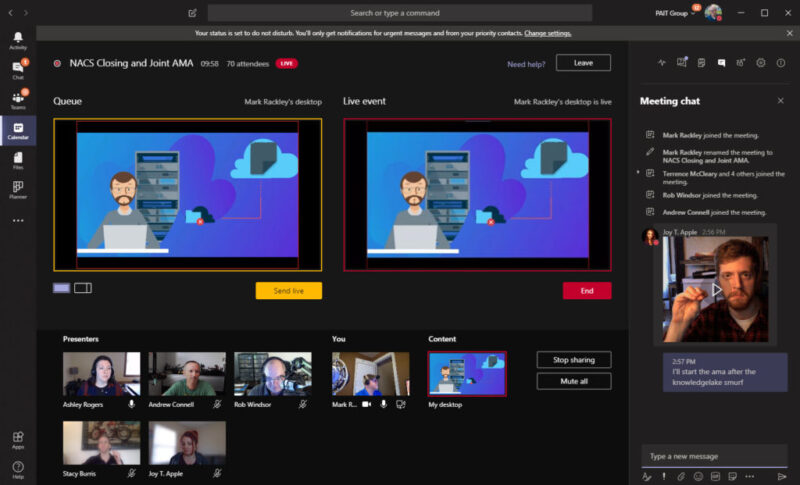
Task: Play Joy T. Apple's video in chat
Action: coord(716,290)
